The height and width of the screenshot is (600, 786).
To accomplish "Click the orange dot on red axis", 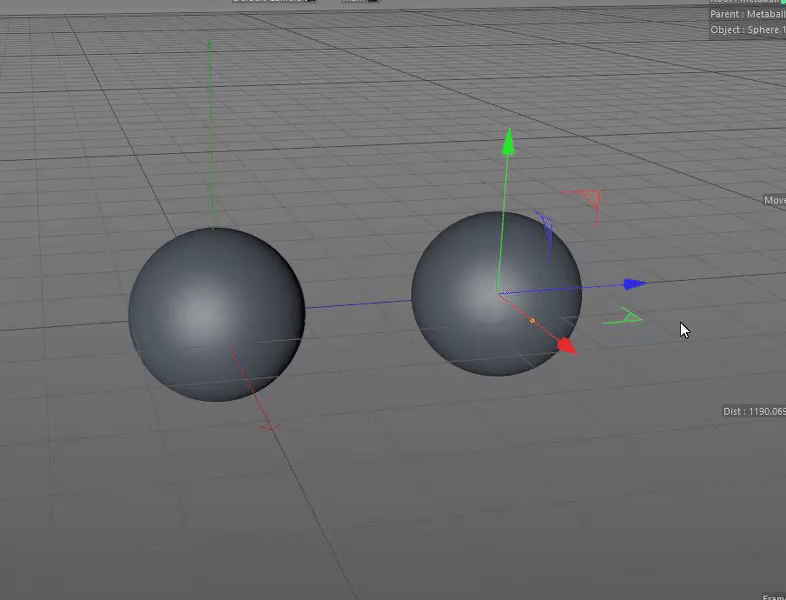I will click(x=532, y=320).
